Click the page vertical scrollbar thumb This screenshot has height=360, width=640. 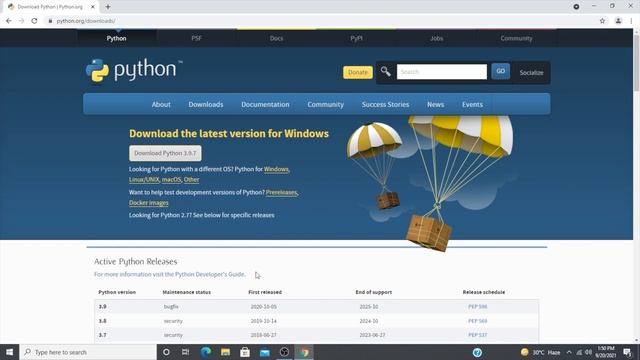[636, 63]
